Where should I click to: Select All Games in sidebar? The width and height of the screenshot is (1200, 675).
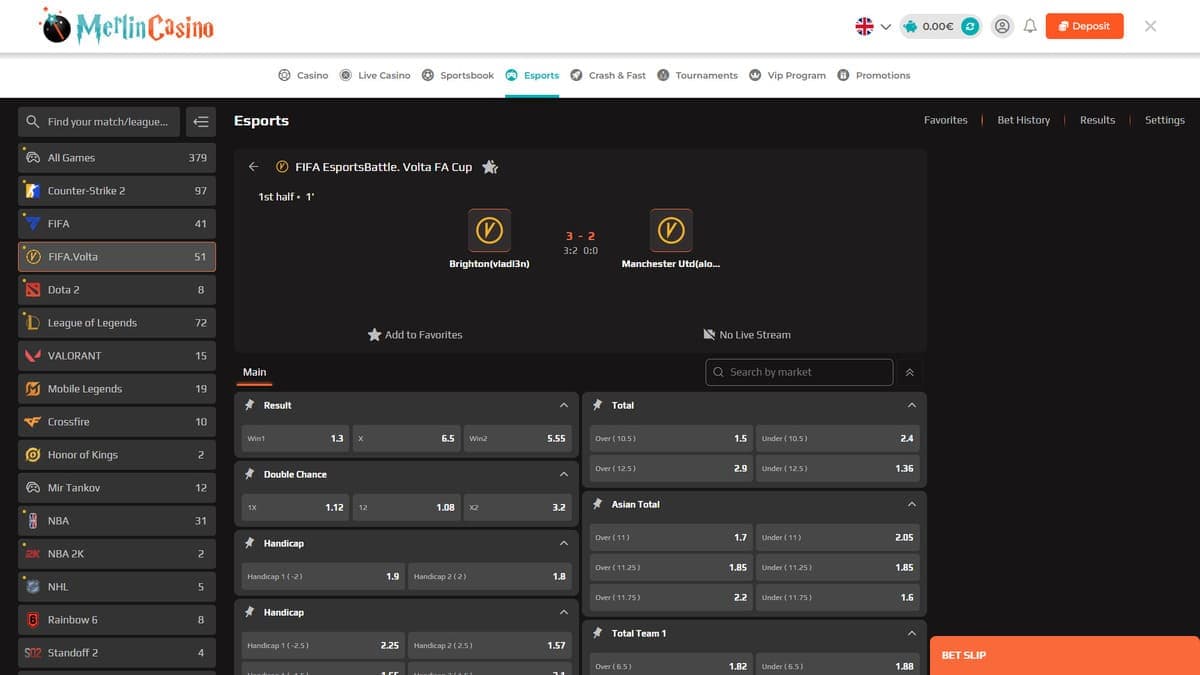pyautogui.click(x=116, y=157)
